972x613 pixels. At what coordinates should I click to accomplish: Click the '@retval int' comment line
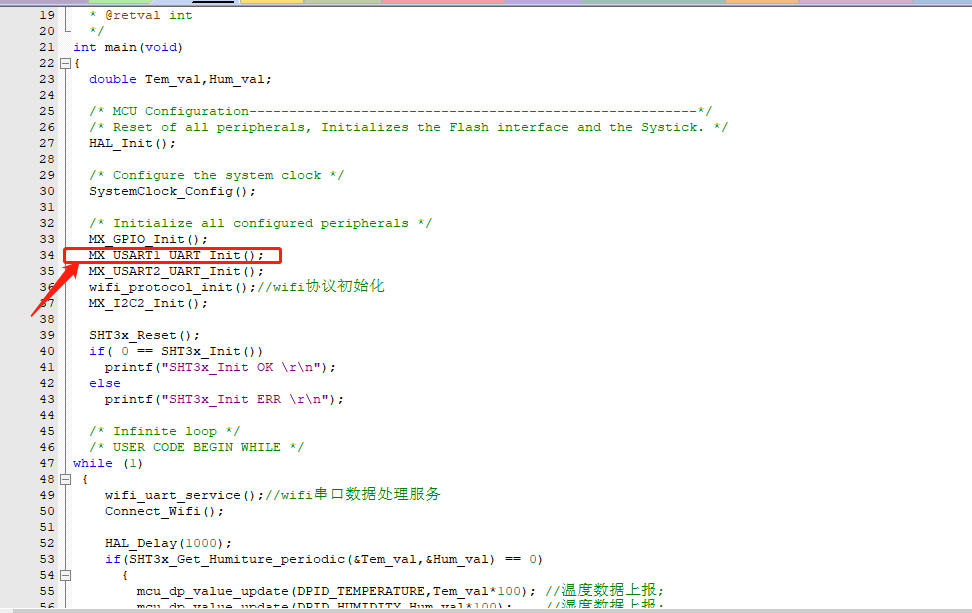pos(141,15)
